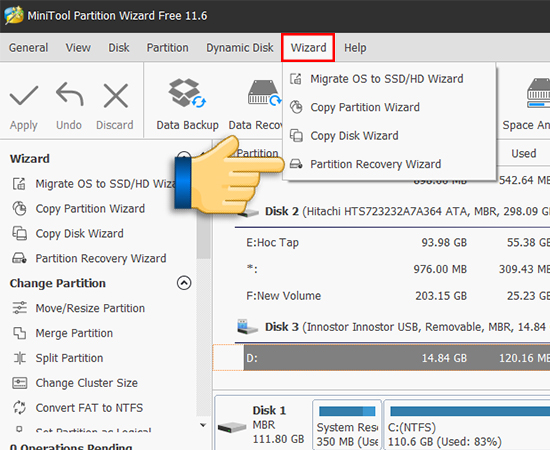Click sidebar Copy Partition Wizard link

click(x=90, y=208)
